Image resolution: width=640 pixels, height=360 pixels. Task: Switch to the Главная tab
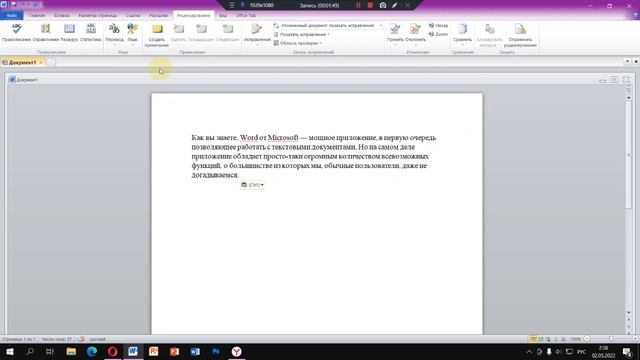tap(37, 16)
